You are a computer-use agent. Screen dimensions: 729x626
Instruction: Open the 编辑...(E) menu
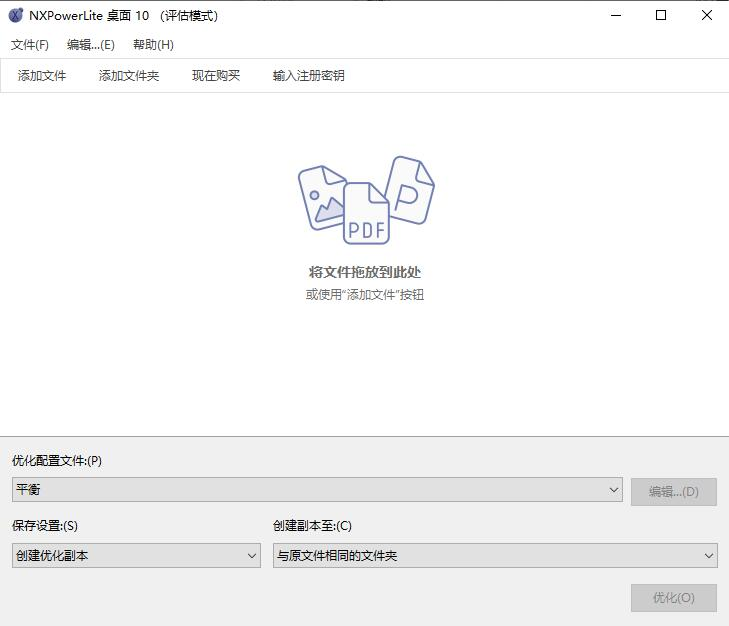90,45
